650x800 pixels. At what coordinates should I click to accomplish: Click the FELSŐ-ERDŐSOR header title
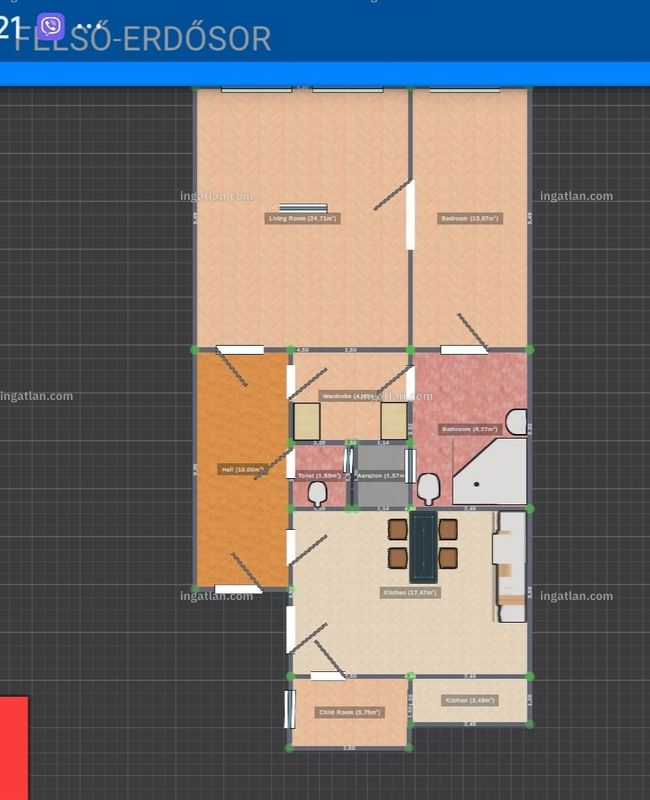pos(142,39)
